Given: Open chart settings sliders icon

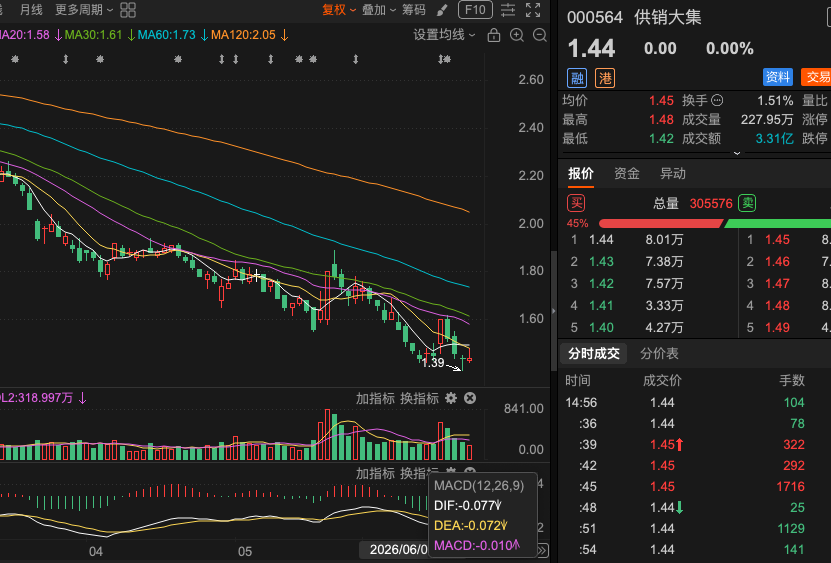Looking at the screenshot, I should pyautogui.click(x=508, y=10).
